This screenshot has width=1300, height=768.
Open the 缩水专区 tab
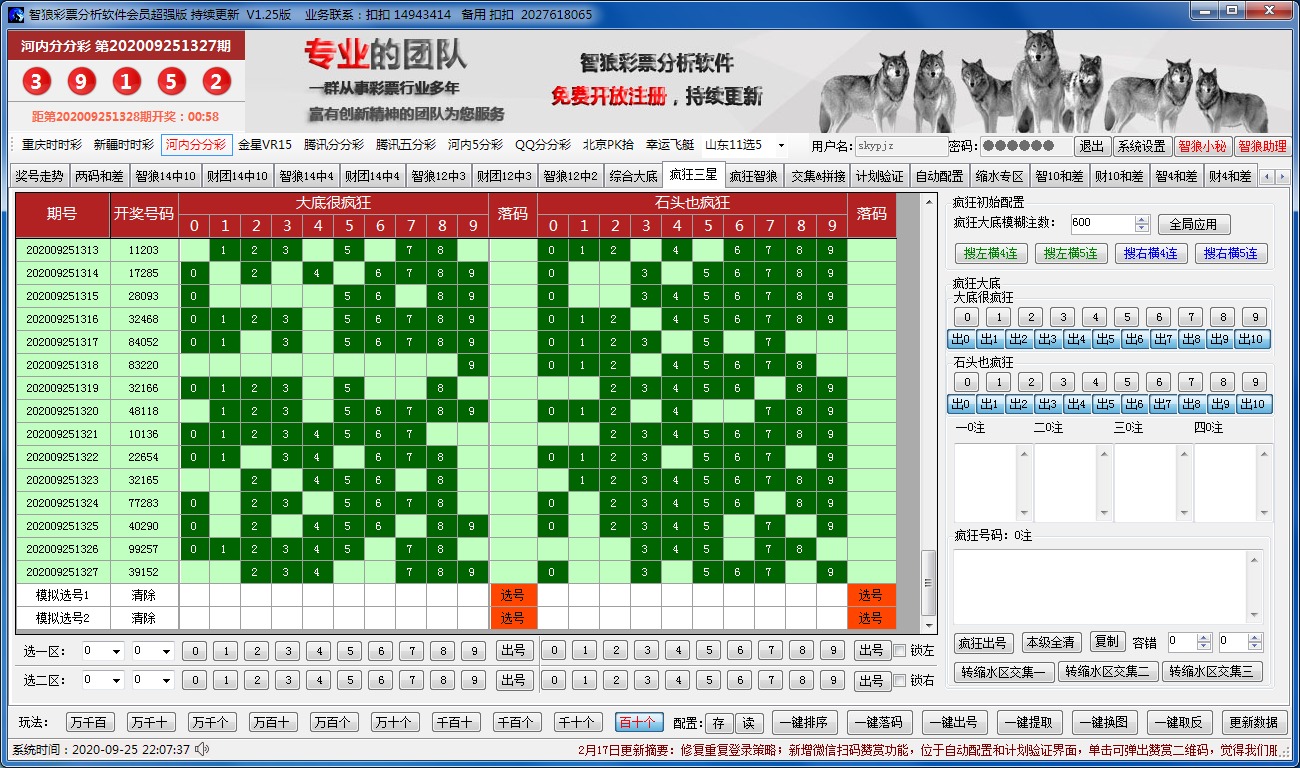coord(999,176)
